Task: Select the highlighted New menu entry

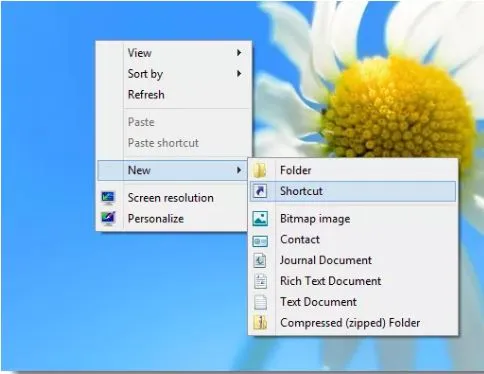Action: coord(173,170)
